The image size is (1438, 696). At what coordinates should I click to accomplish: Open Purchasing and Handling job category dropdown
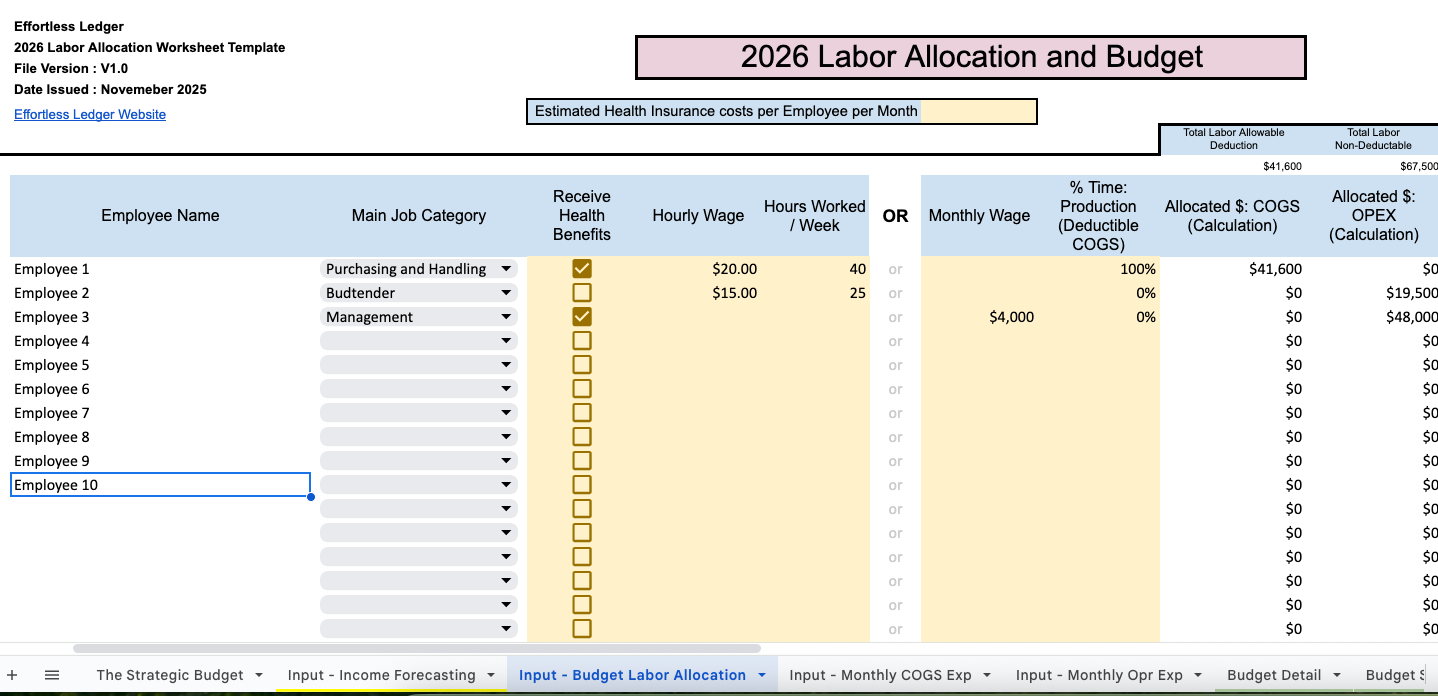[x=419, y=268]
